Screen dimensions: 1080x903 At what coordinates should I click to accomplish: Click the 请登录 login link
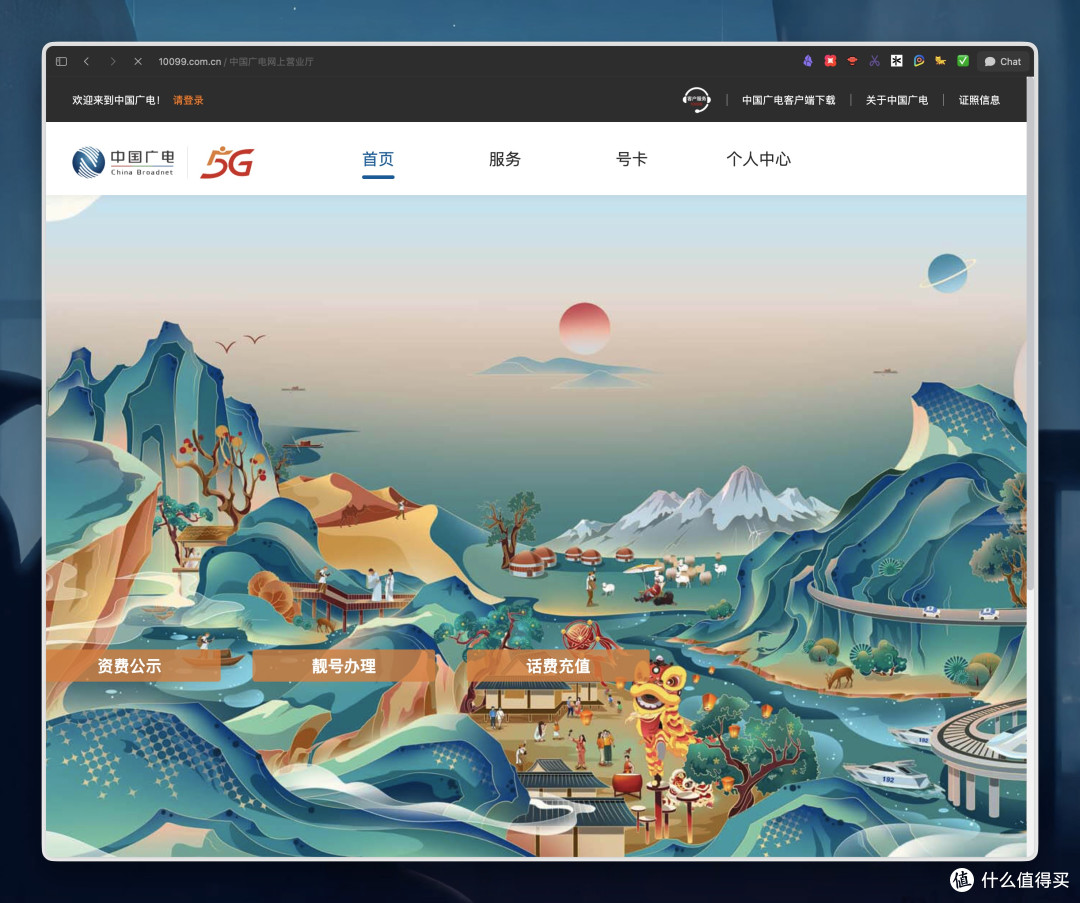tap(188, 100)
